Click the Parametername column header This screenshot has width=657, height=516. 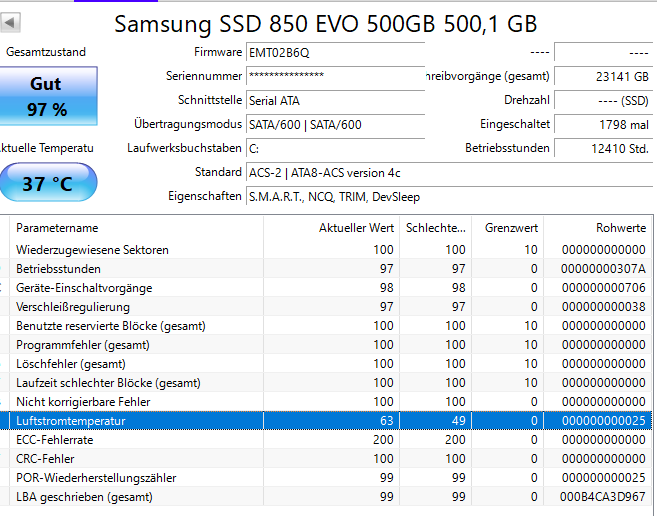pyautogui.click(x=137, y=228)
